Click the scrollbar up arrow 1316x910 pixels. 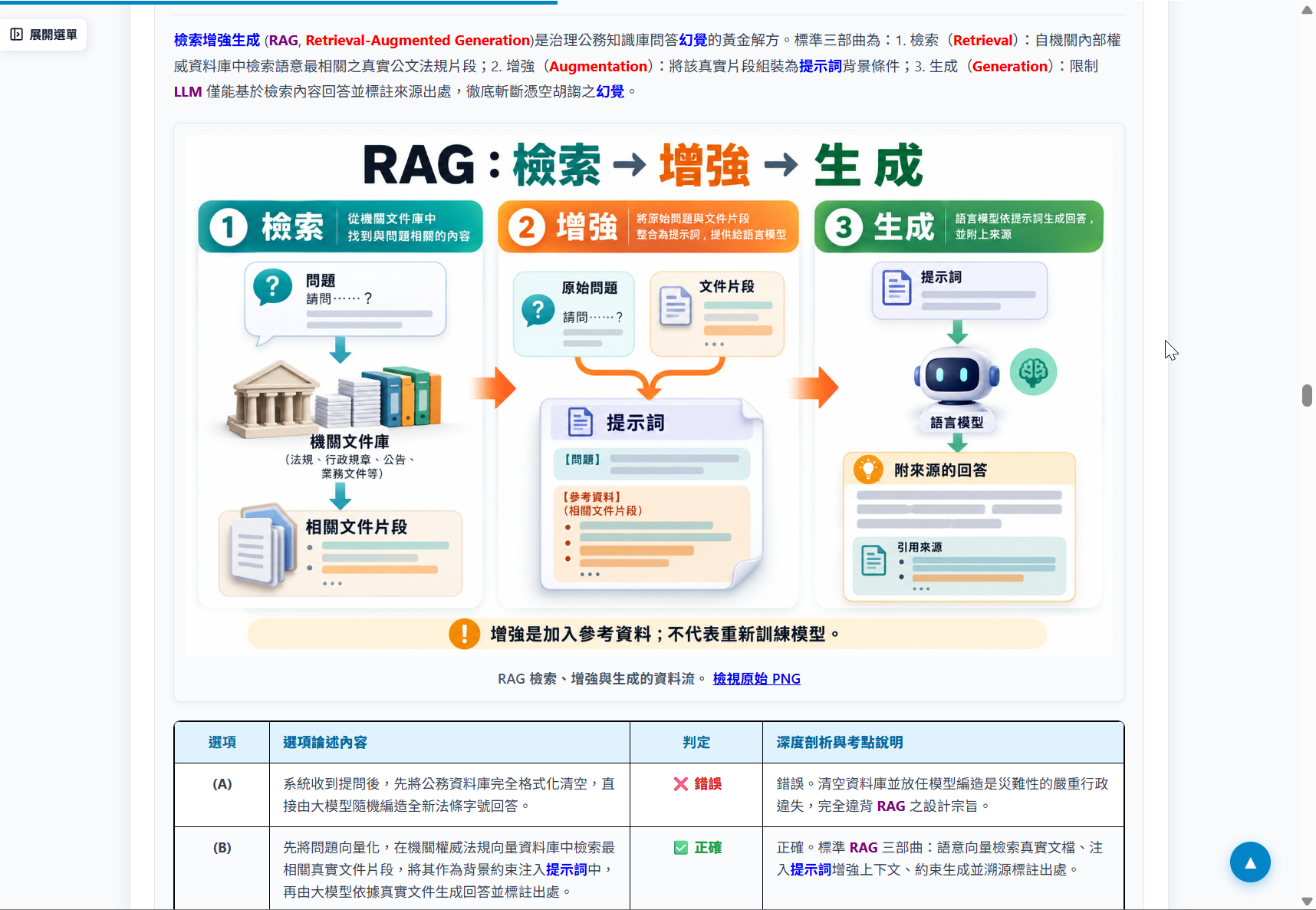tap(1307, 10)
